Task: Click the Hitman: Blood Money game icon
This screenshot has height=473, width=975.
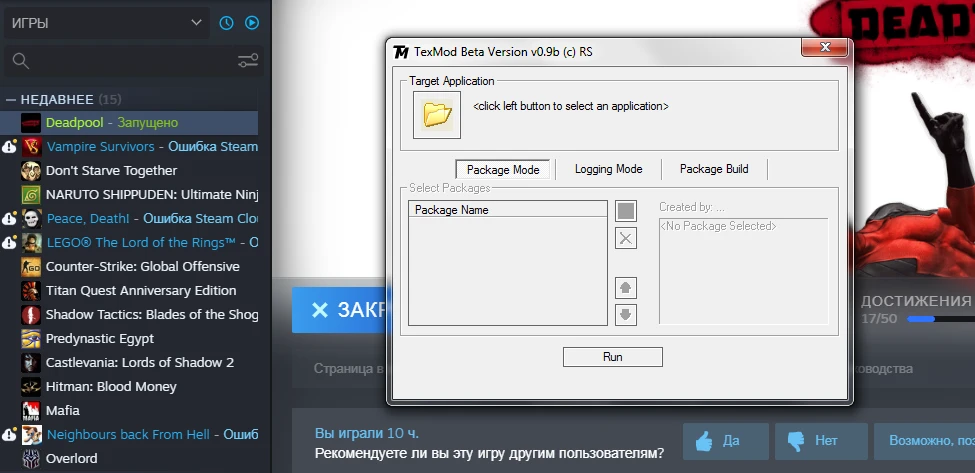Action: click(31, 387)
